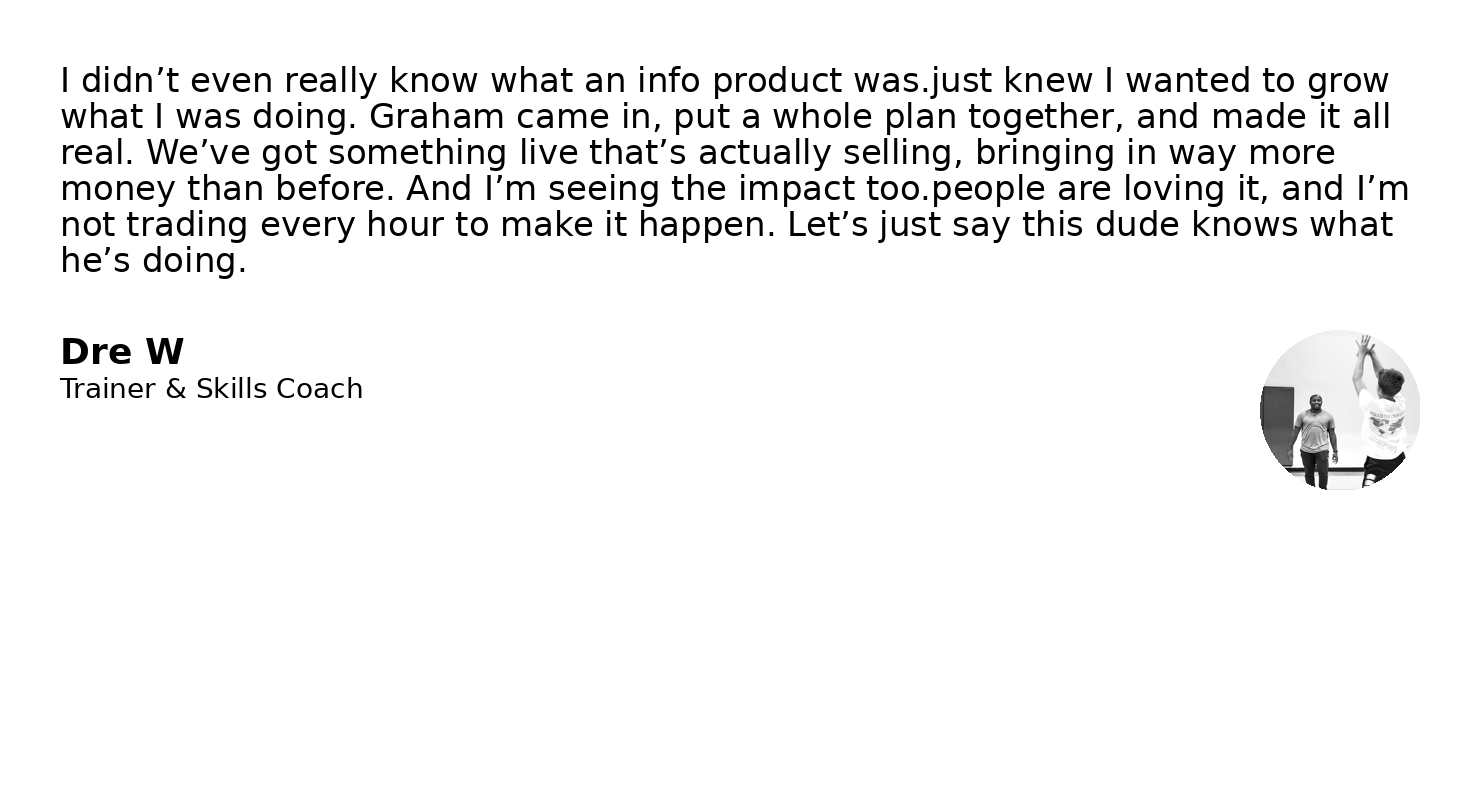Click the words "this dude knows what"
This screenshot has width=1480, height=800.
coord(1208,225)
